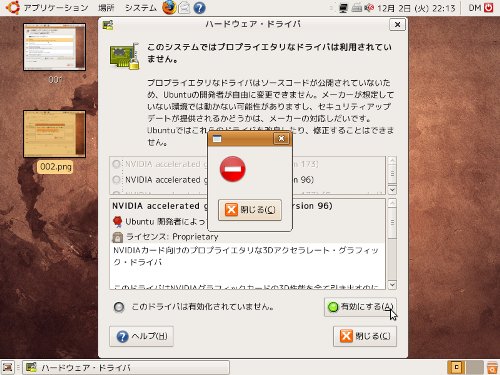Click the hardware driver tray icon
The height and width of the screenshot is (375, 500).
coord(356,8)
